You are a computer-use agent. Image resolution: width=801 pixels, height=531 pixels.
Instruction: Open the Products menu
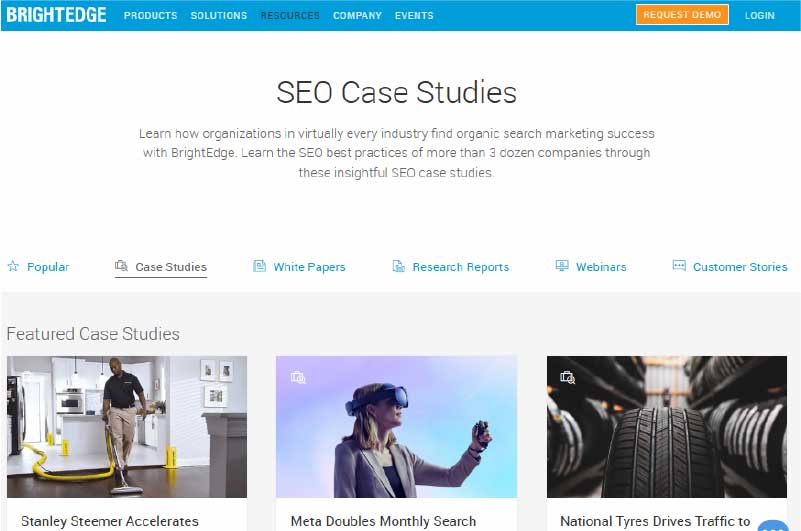click(x=150, y=15)
